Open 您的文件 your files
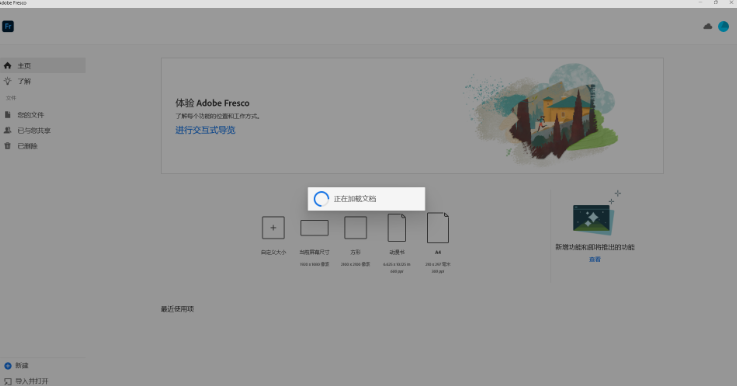Viewport: 737px width, 386px height. click(31, 115)
